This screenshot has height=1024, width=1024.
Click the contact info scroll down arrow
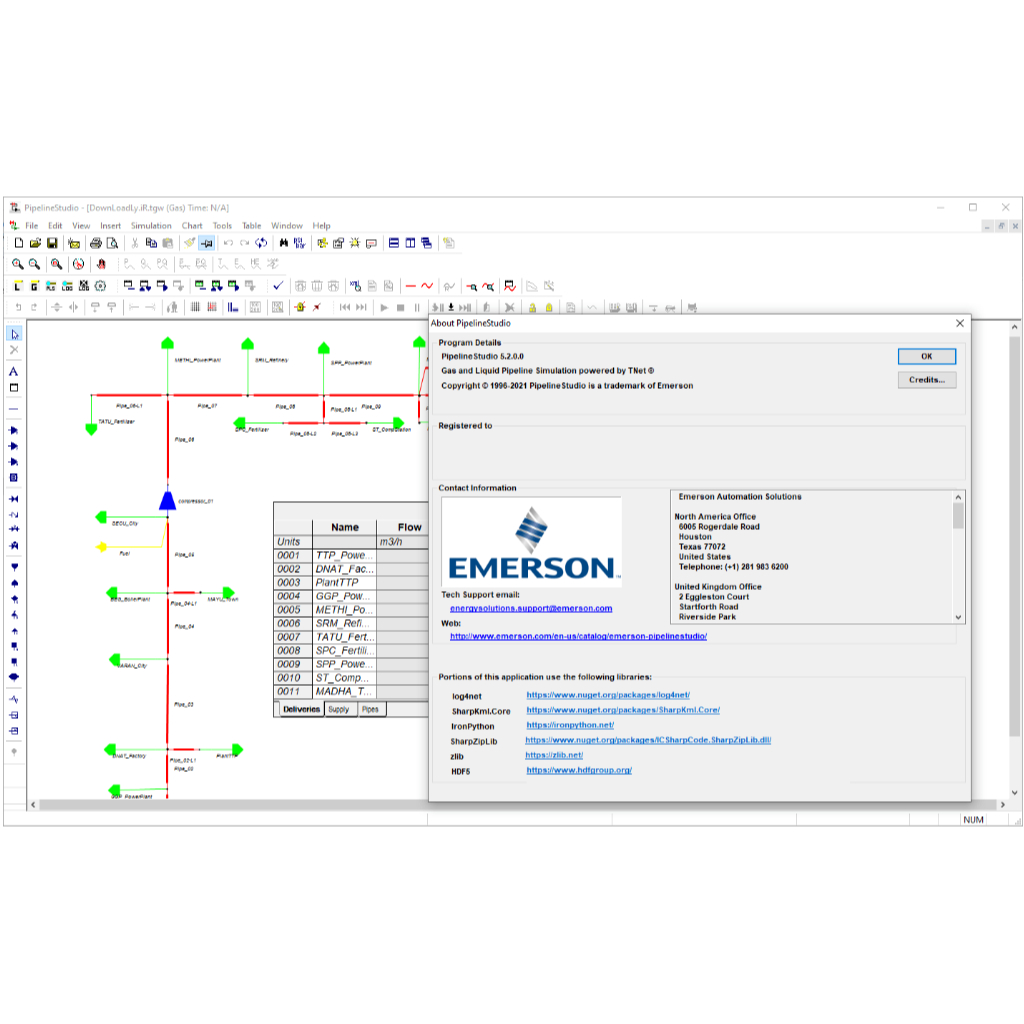(x=958, y=617)
